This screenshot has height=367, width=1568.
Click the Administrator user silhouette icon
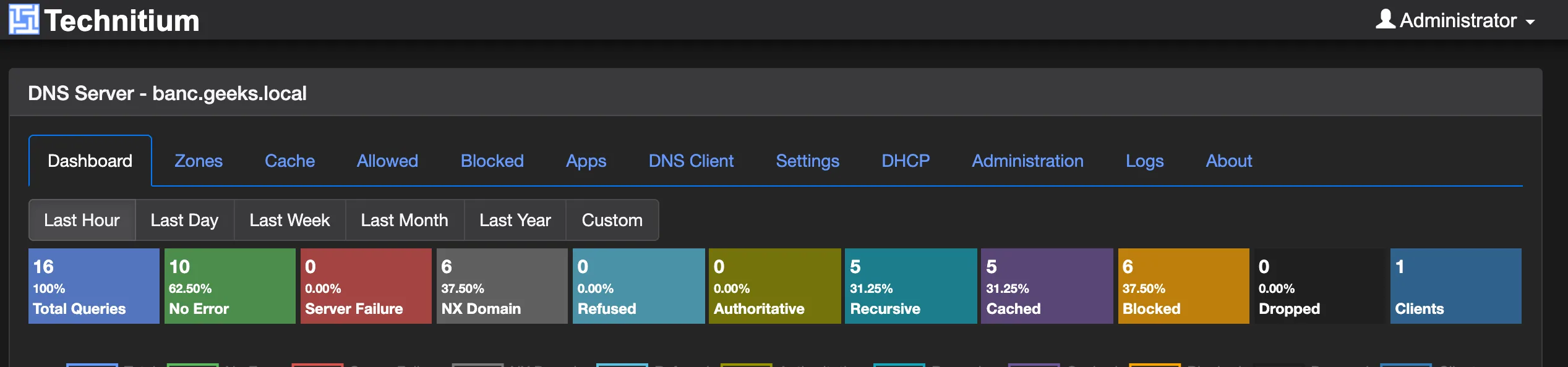click(x=1385, y=19)
